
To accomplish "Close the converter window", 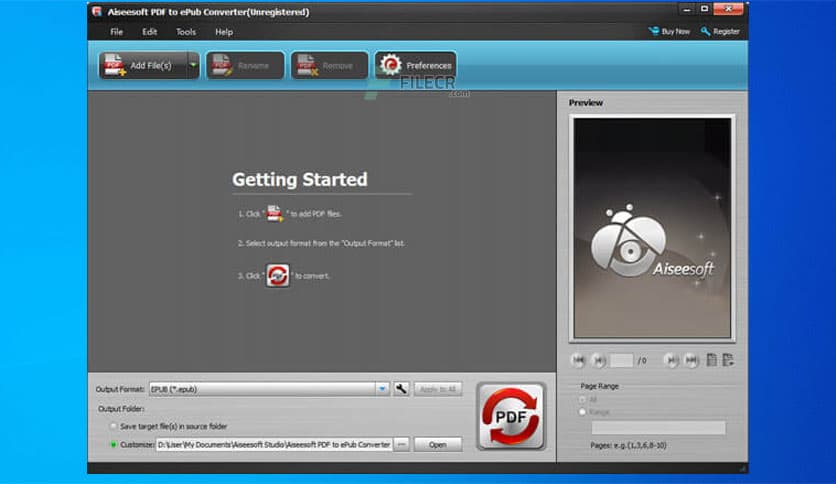I will pyautogui.click(x=728, y=9).
